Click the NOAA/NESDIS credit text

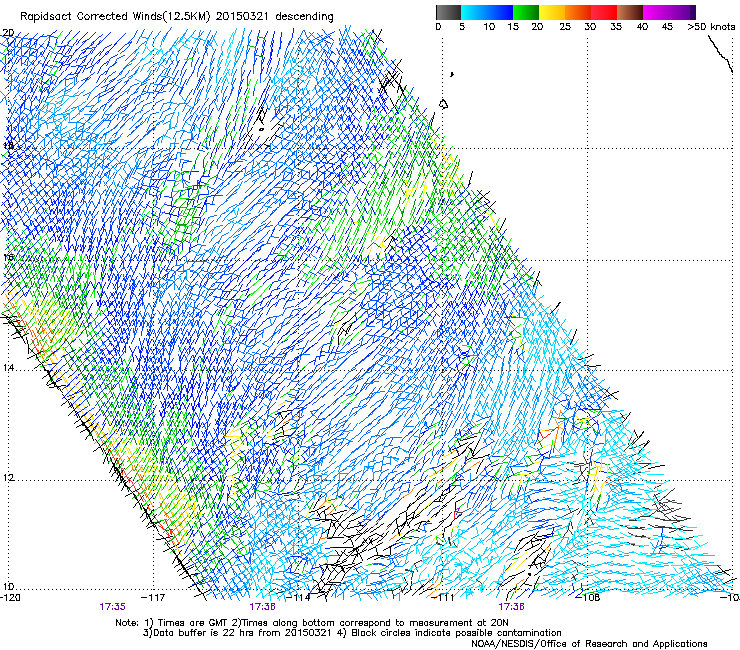589,644
